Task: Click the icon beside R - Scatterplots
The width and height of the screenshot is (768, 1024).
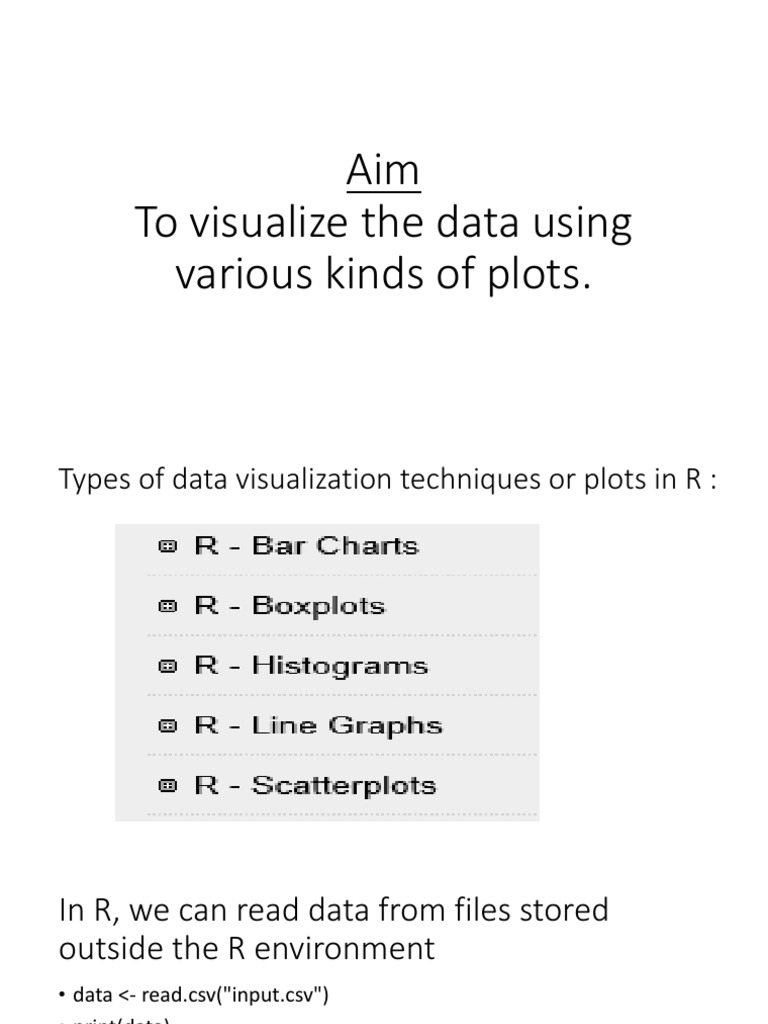Action: pyautogui.click(x=167, y=786)
